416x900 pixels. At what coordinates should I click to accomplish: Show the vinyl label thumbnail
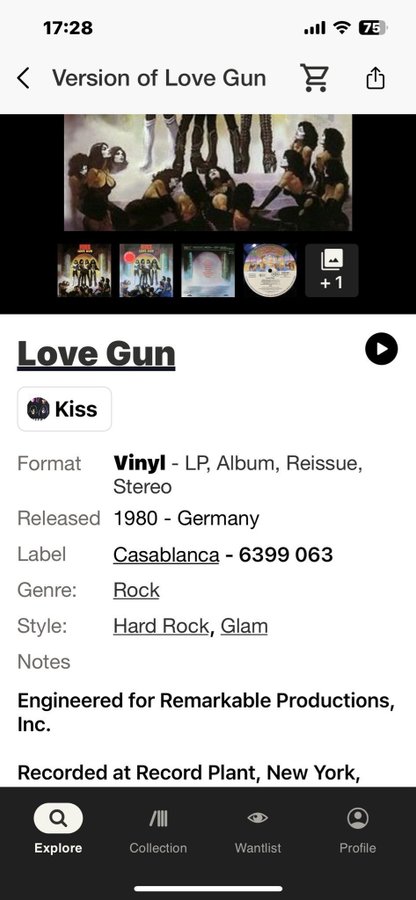pos(270,270)
